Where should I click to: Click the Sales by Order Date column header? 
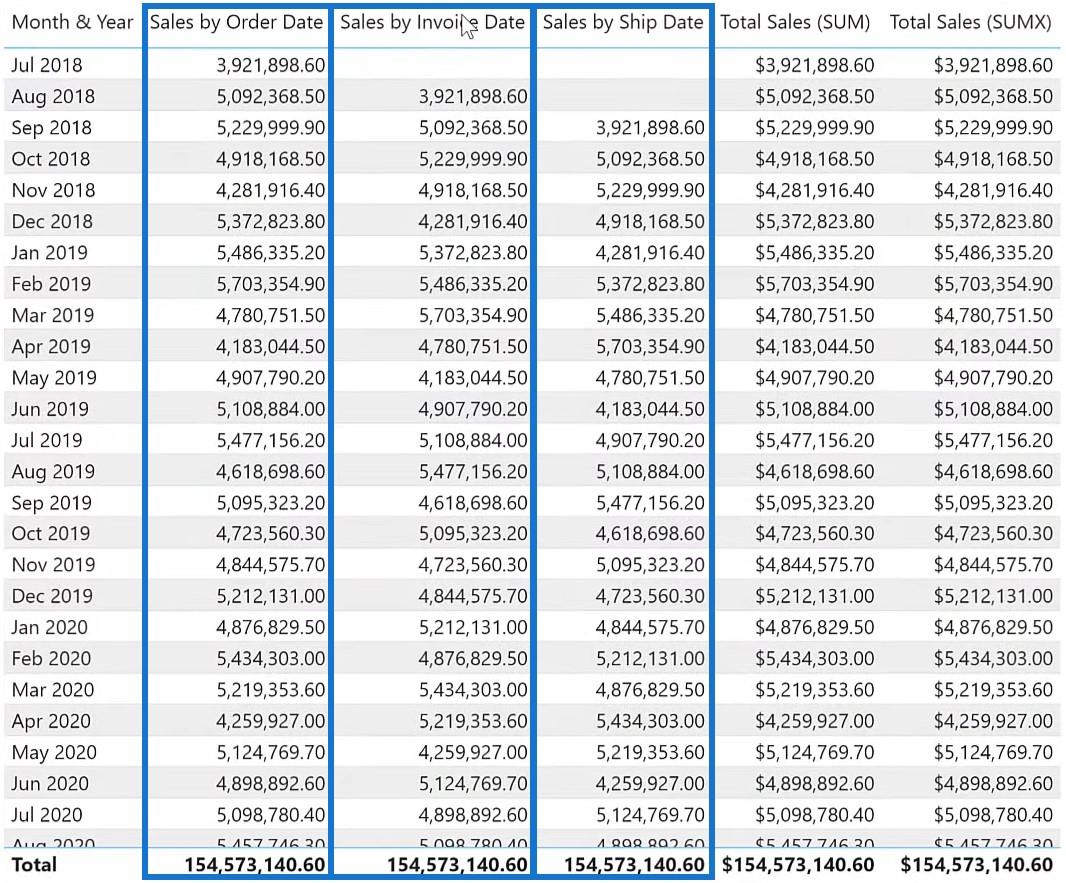pyautogui.click(x=236, y=22)
